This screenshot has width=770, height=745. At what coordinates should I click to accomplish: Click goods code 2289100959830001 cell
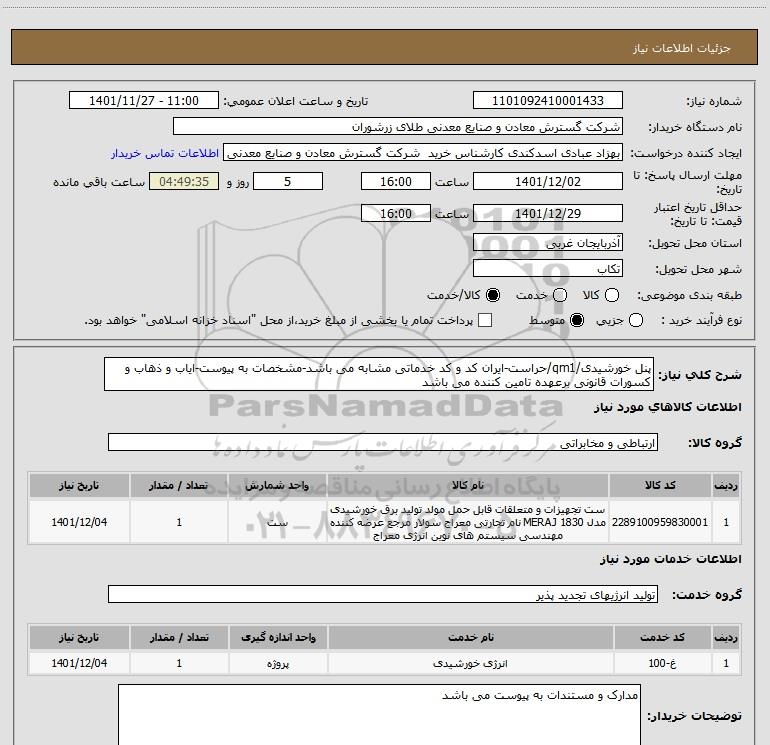[660, 522]
